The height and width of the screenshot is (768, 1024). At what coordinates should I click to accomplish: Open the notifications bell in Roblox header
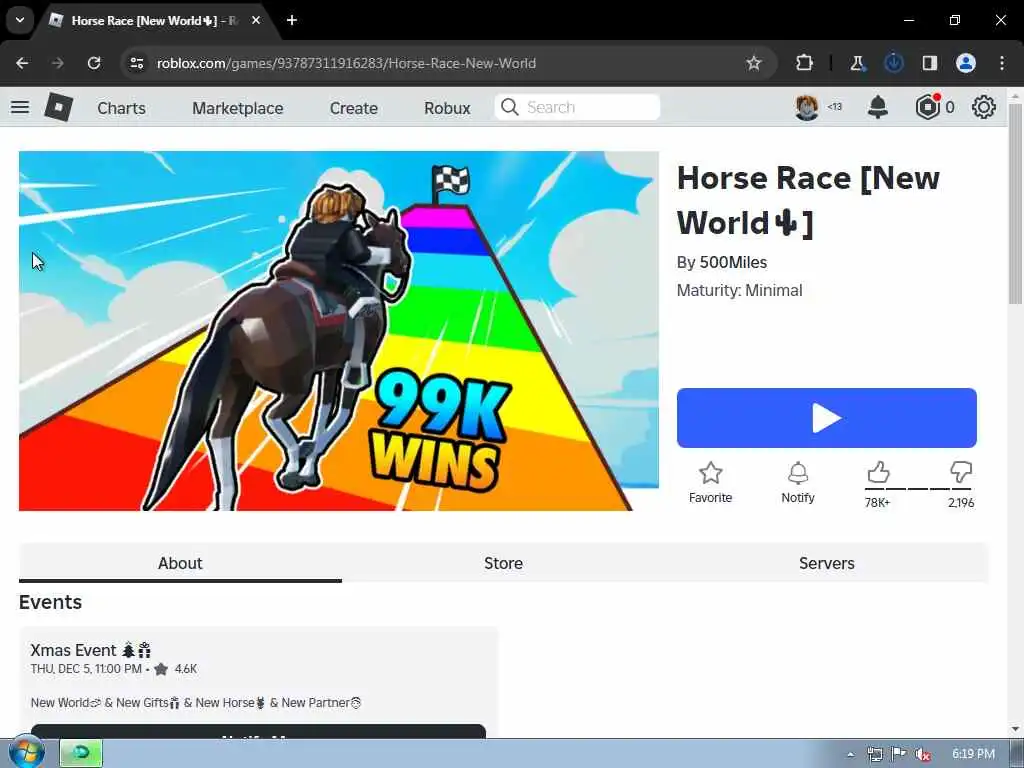pyautogui.click(x=878, y=107)
